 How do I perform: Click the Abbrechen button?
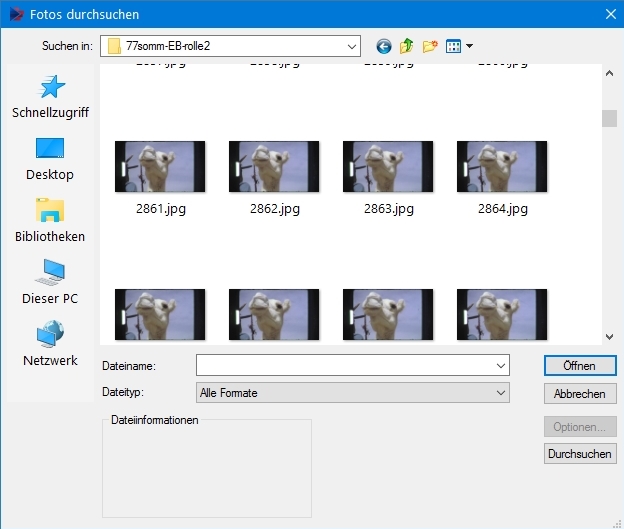point(580,394)
